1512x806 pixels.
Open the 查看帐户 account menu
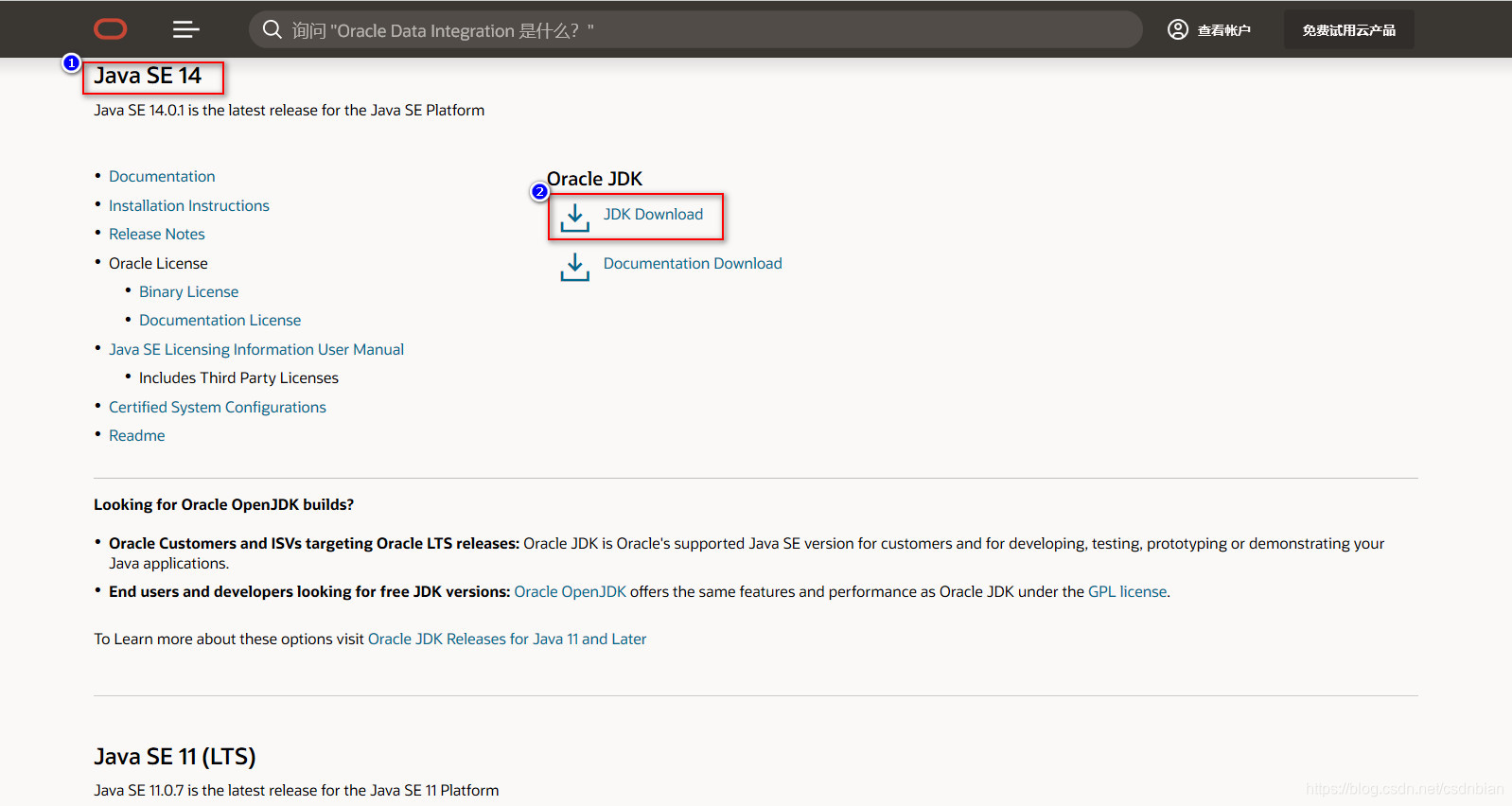click(1209, 29)
